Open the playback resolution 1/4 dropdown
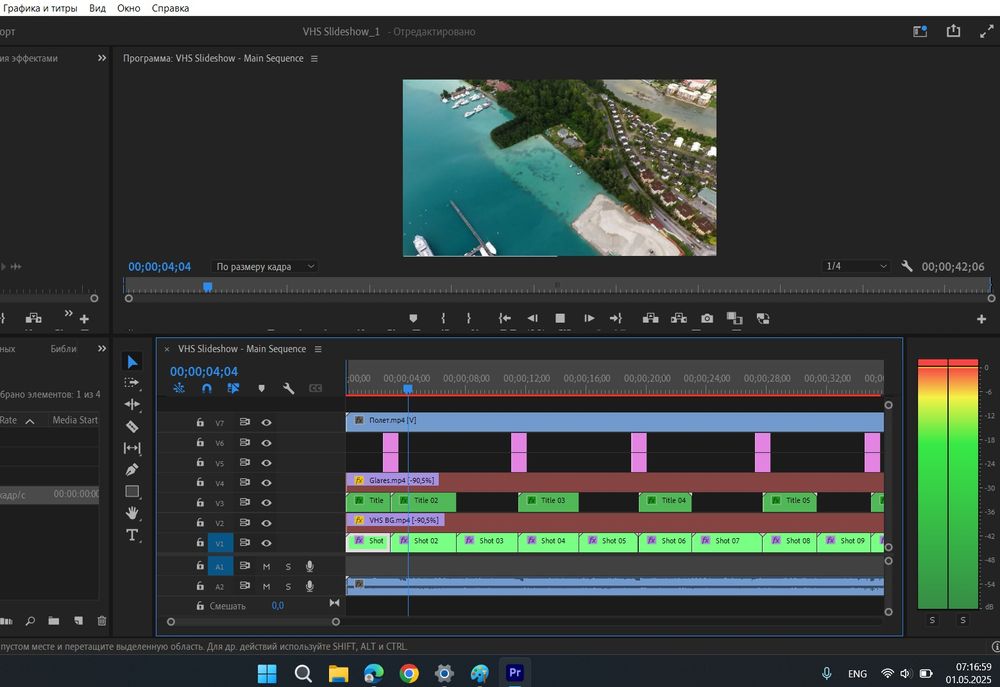 coord(855,267)
